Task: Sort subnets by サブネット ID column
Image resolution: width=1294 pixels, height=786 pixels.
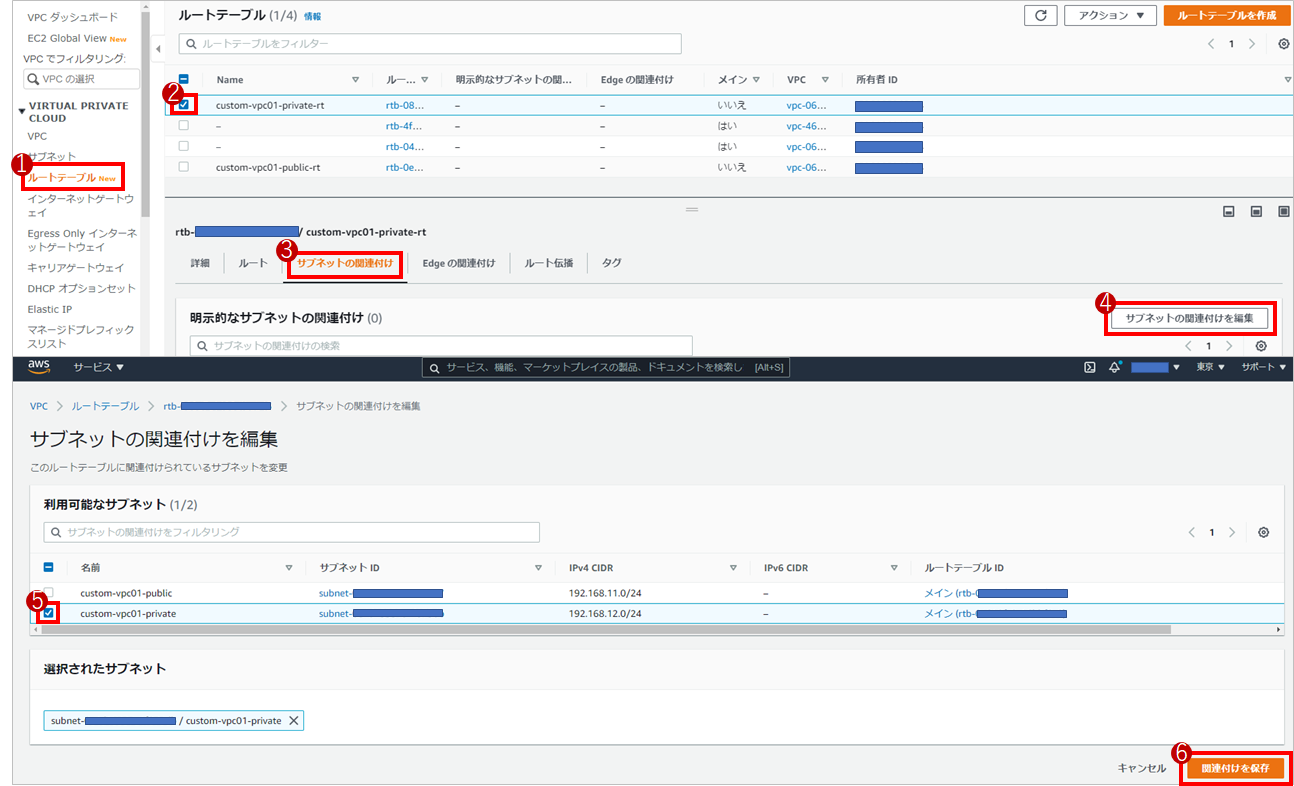Action: pos(538,568)
